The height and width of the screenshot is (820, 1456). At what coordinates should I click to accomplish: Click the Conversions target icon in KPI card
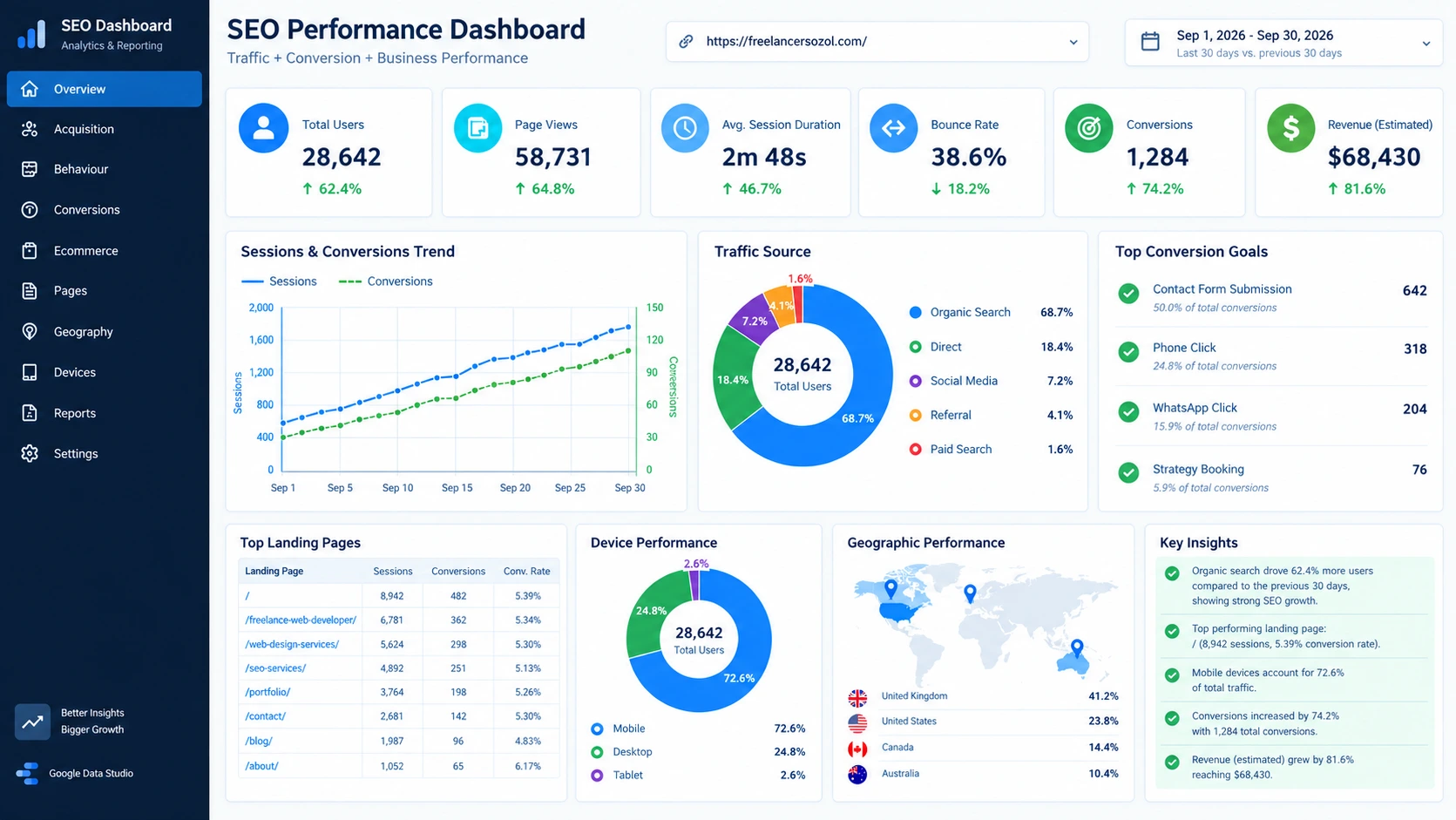[1088, 128]
